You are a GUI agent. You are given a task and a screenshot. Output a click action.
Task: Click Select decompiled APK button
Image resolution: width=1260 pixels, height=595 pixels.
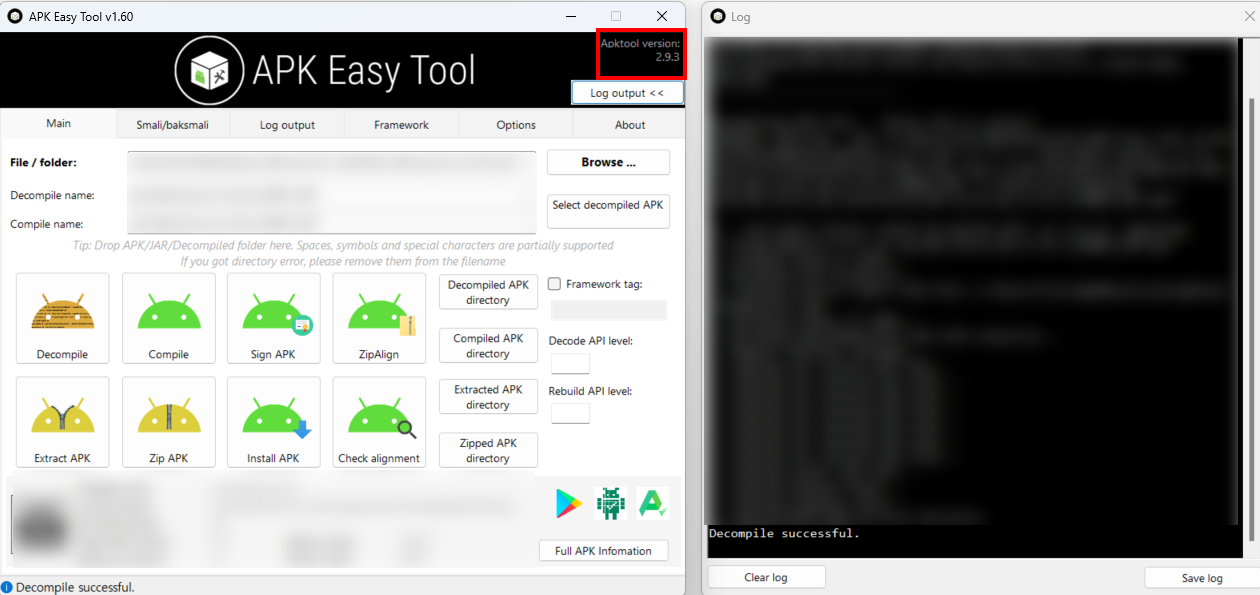(608, 210)
